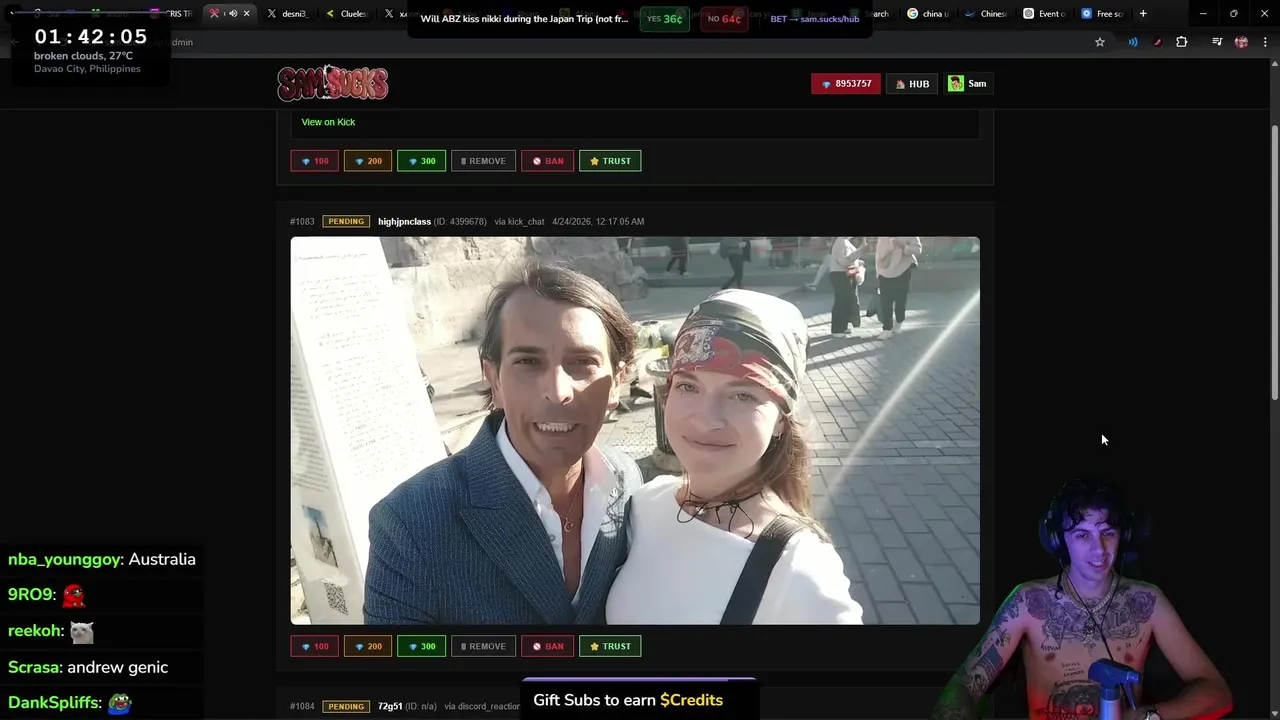Click the bet question about the Japan Trip
This screenshot has height=720, width=1280.
click(524, 19)
